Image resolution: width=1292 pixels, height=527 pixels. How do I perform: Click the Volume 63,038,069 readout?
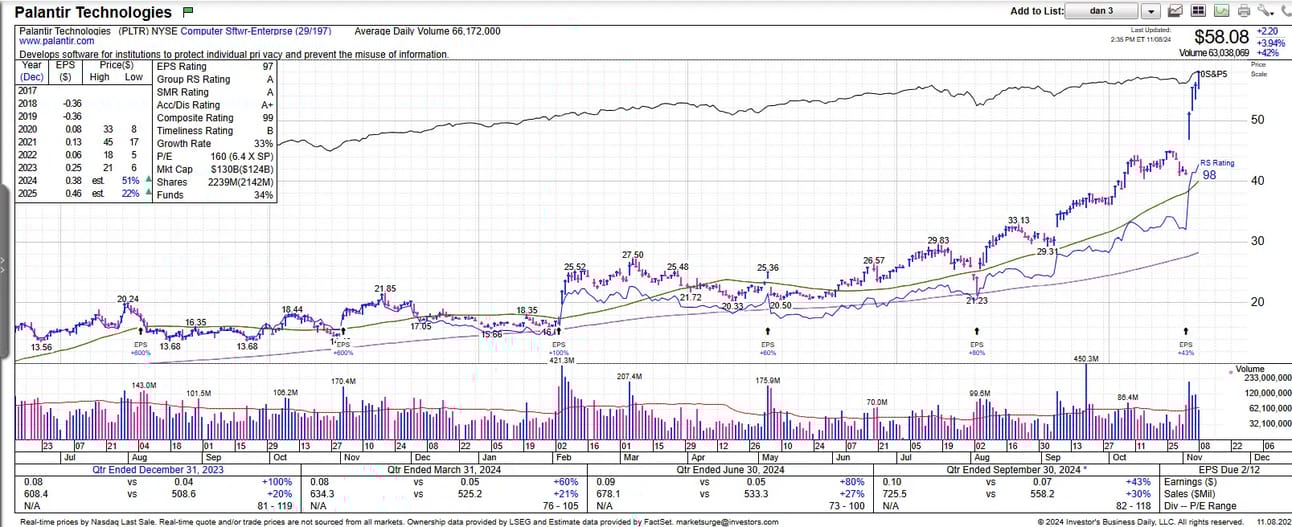click(1216, 53)
